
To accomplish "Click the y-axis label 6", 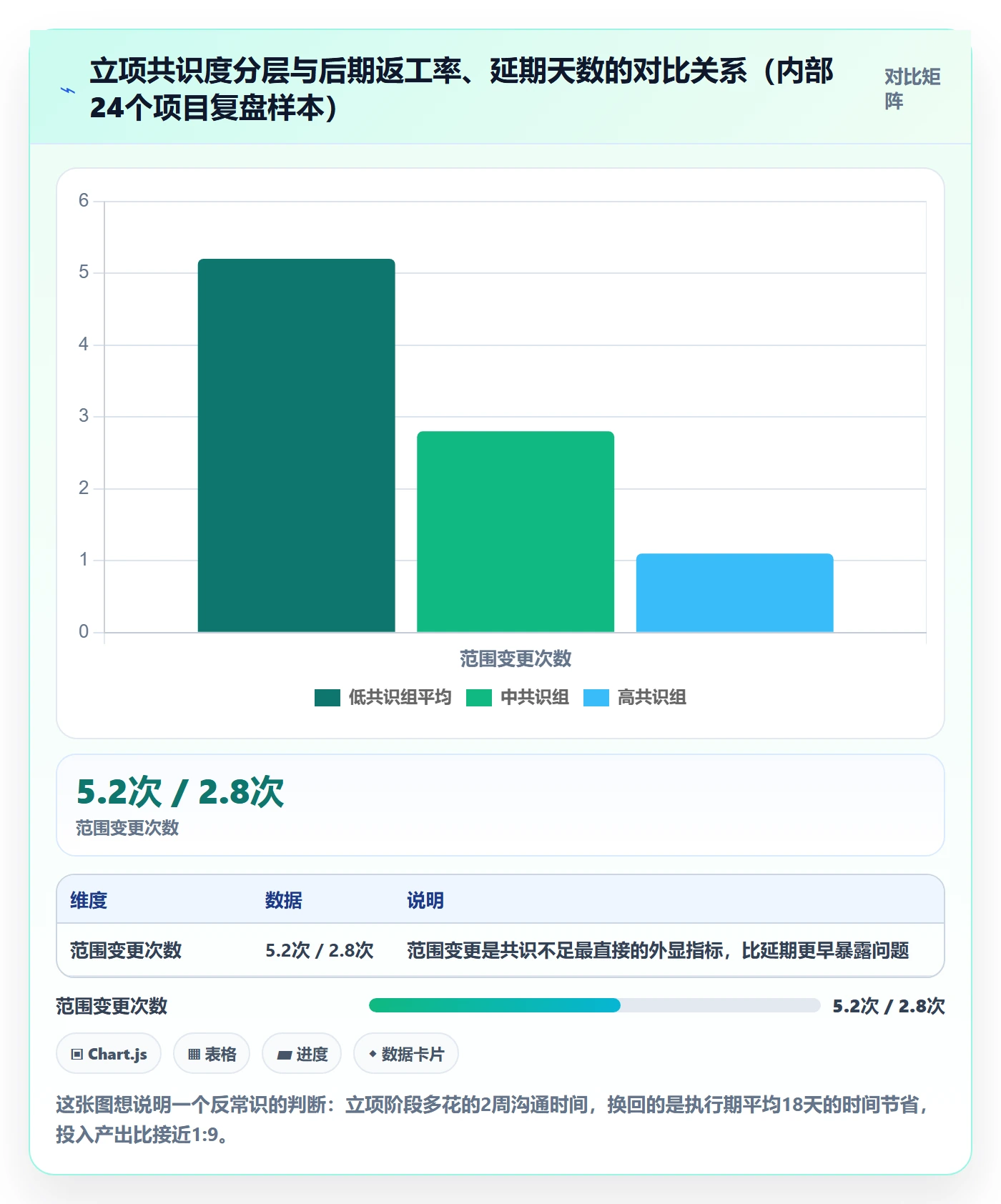I will (x=84, y=201).
